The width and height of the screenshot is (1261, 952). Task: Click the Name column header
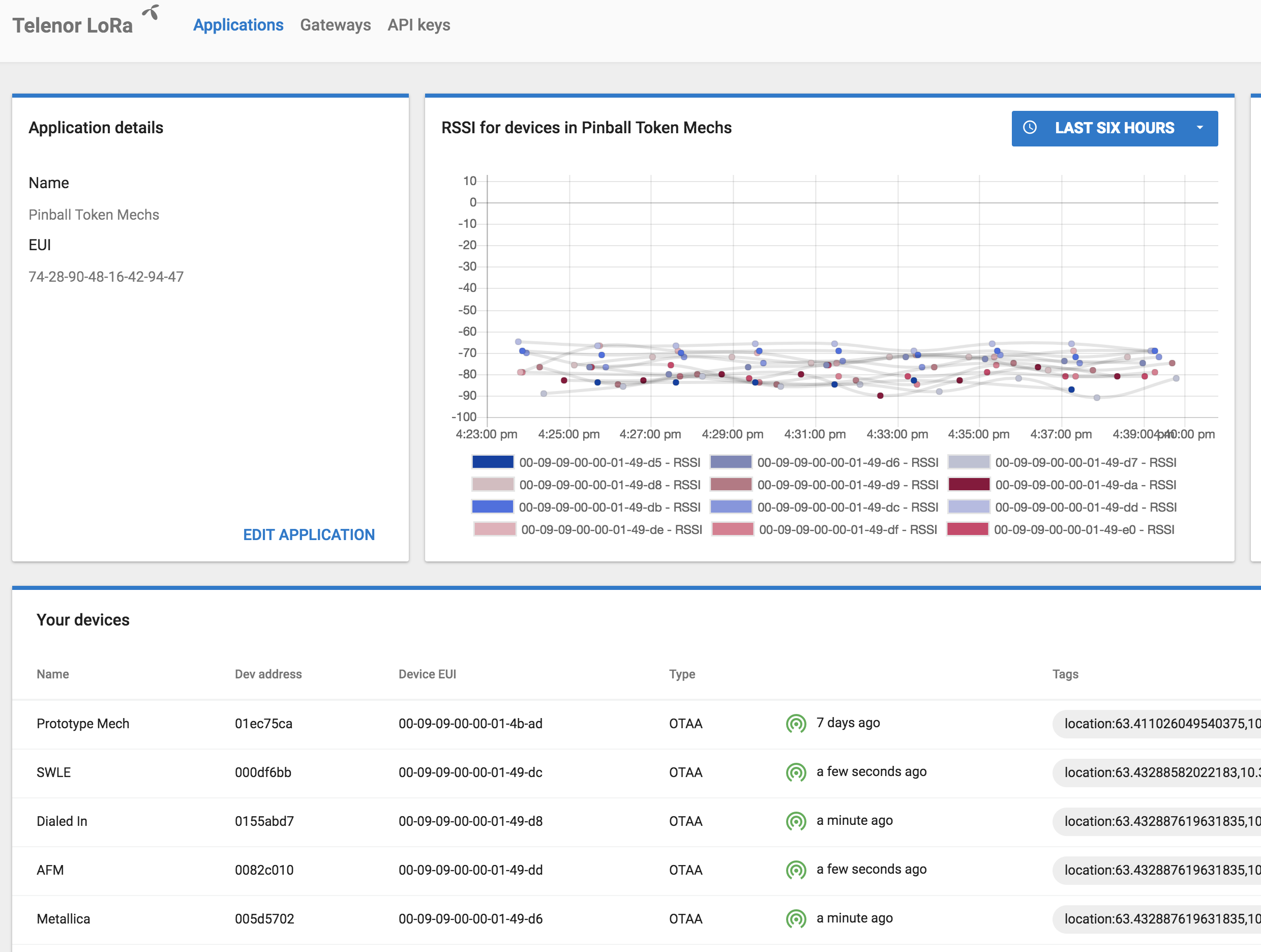click(53, 674)
